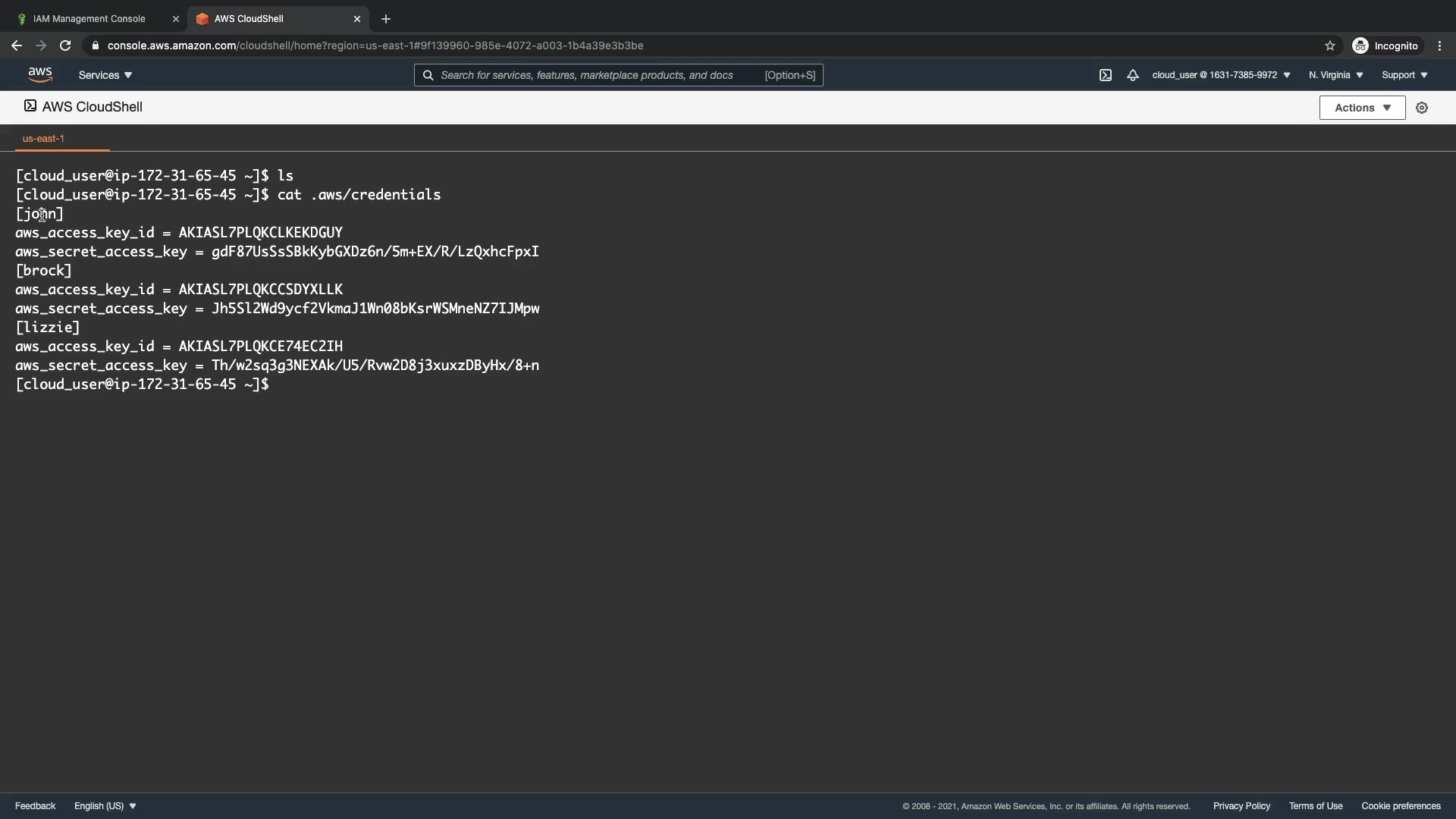Open CloudShell icon in top navigation

pos(1106,75)
